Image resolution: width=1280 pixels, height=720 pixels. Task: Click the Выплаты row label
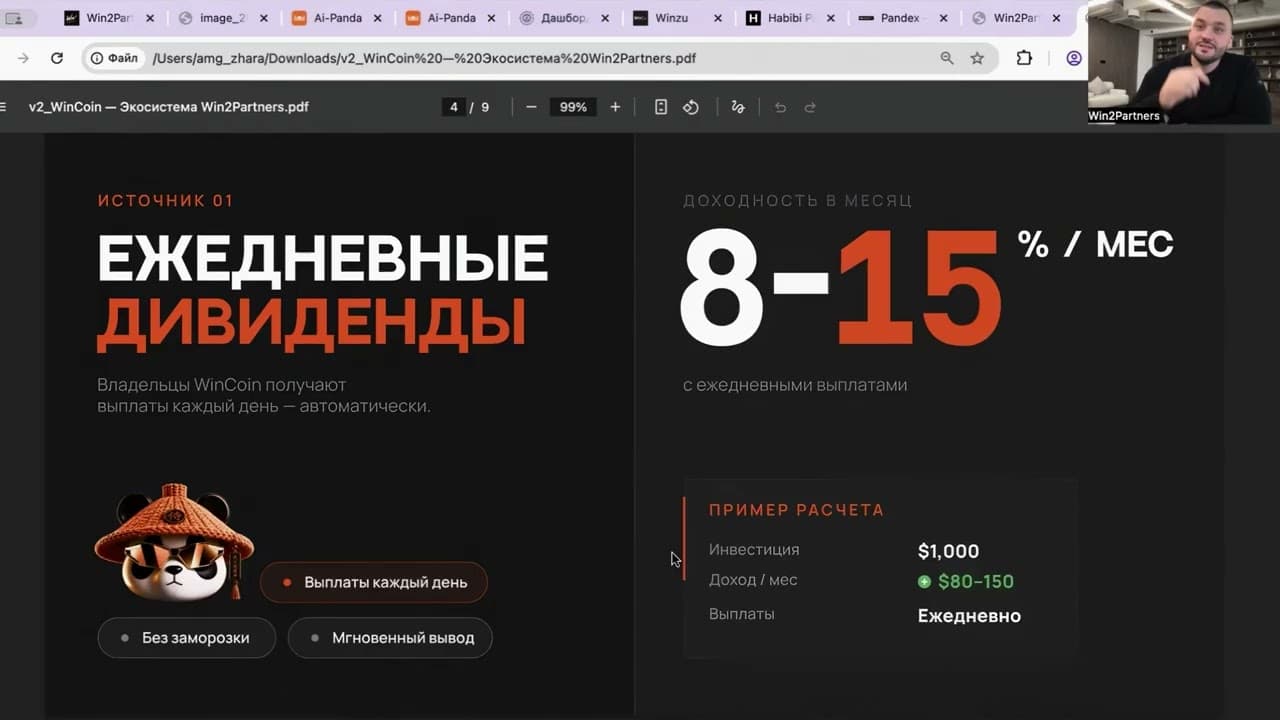point(742,614)
